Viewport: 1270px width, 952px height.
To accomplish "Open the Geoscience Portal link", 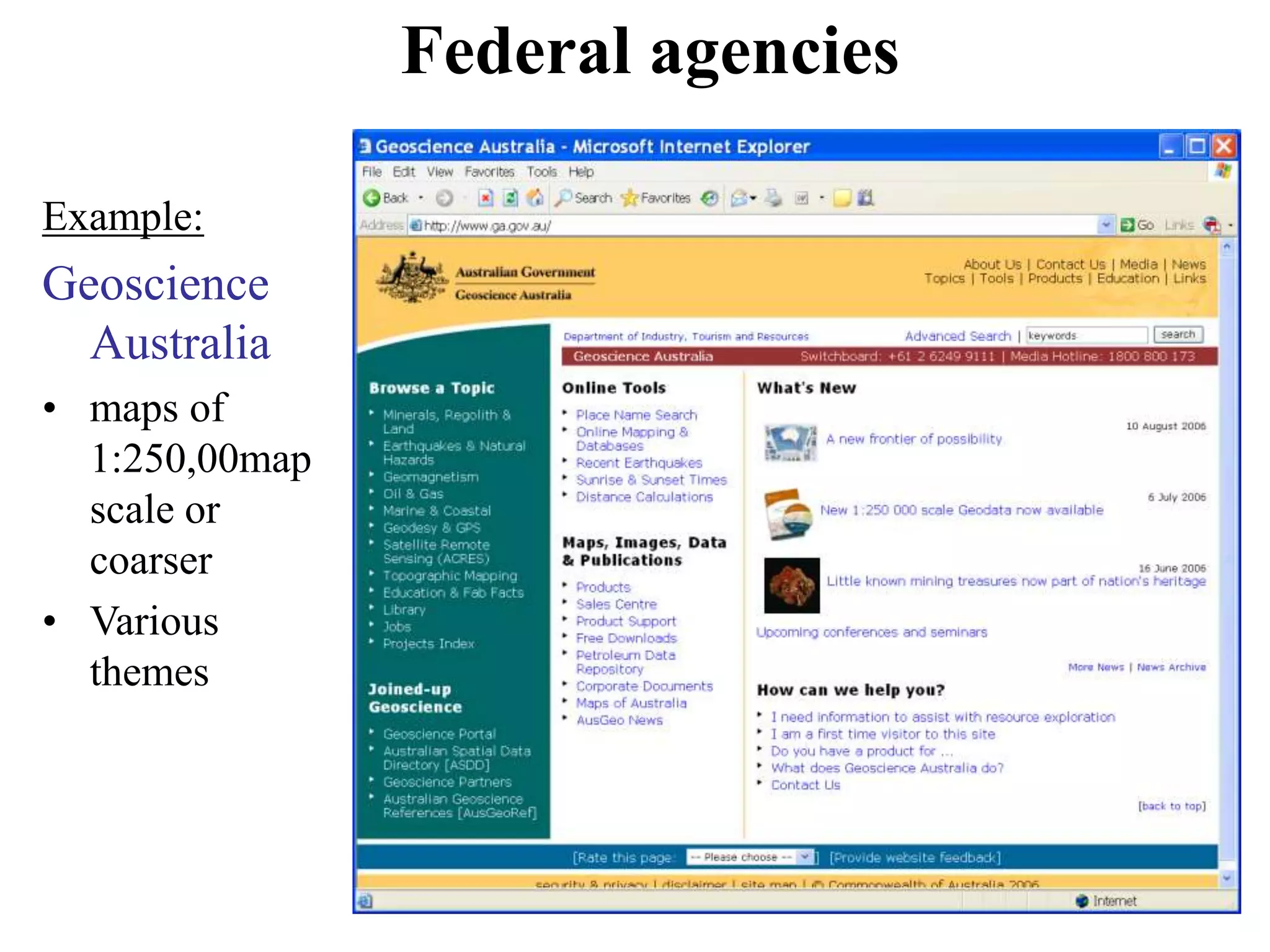I will pos(440,734).
